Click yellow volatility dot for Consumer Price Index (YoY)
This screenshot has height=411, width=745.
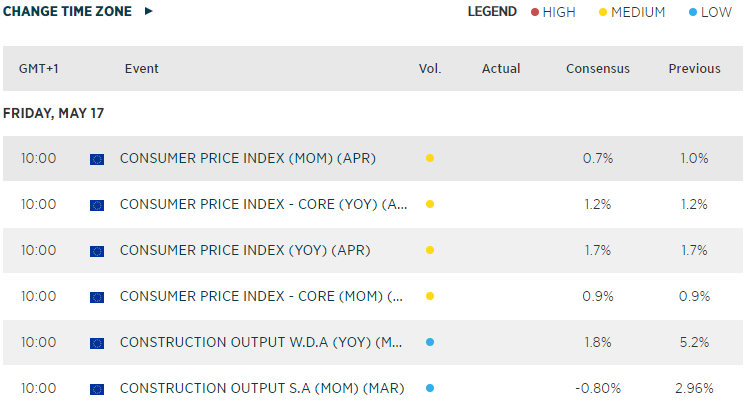(x=430, y=250)
